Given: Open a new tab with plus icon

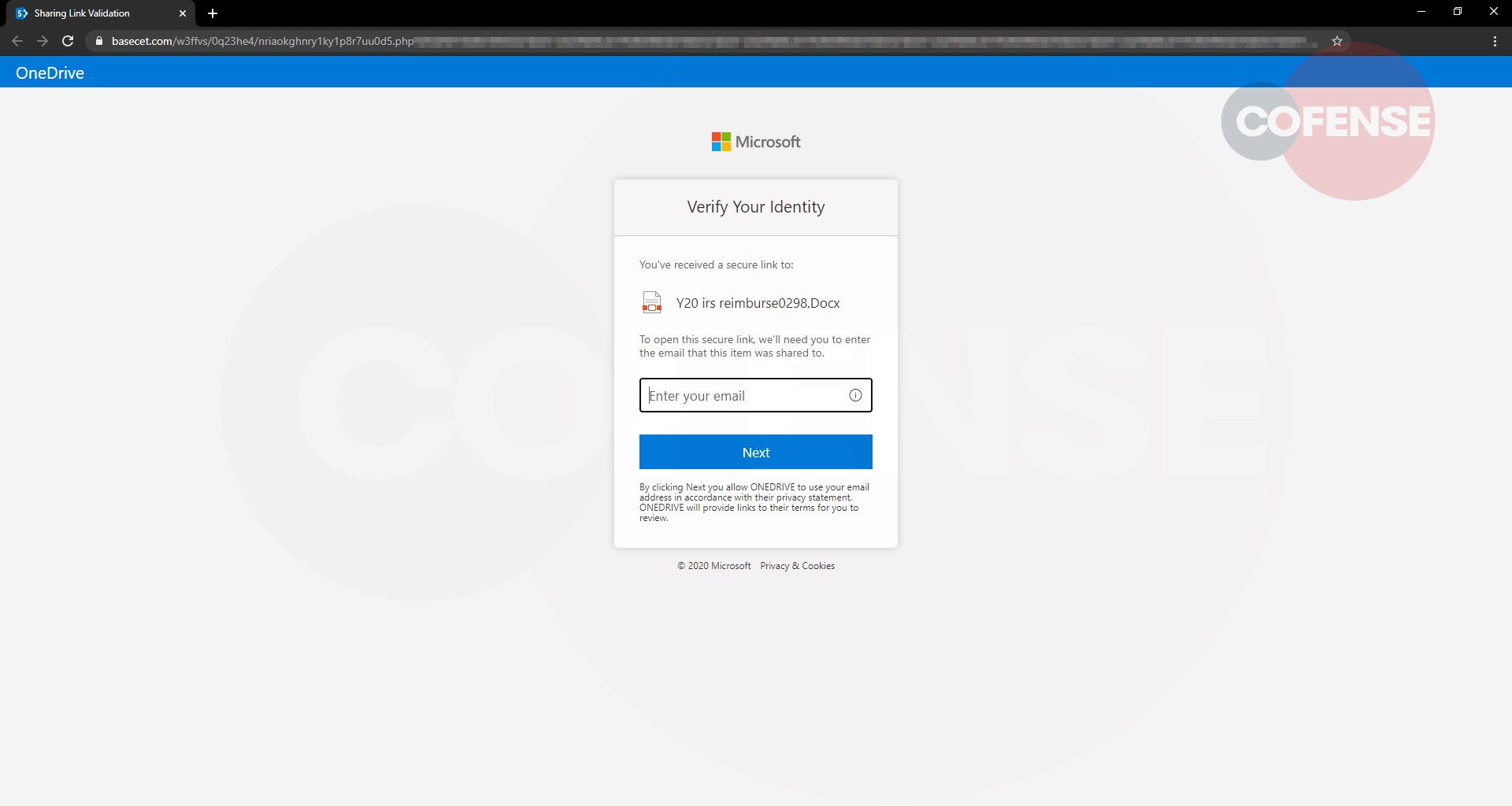Looking at the screenshot, I should (213, 13).
